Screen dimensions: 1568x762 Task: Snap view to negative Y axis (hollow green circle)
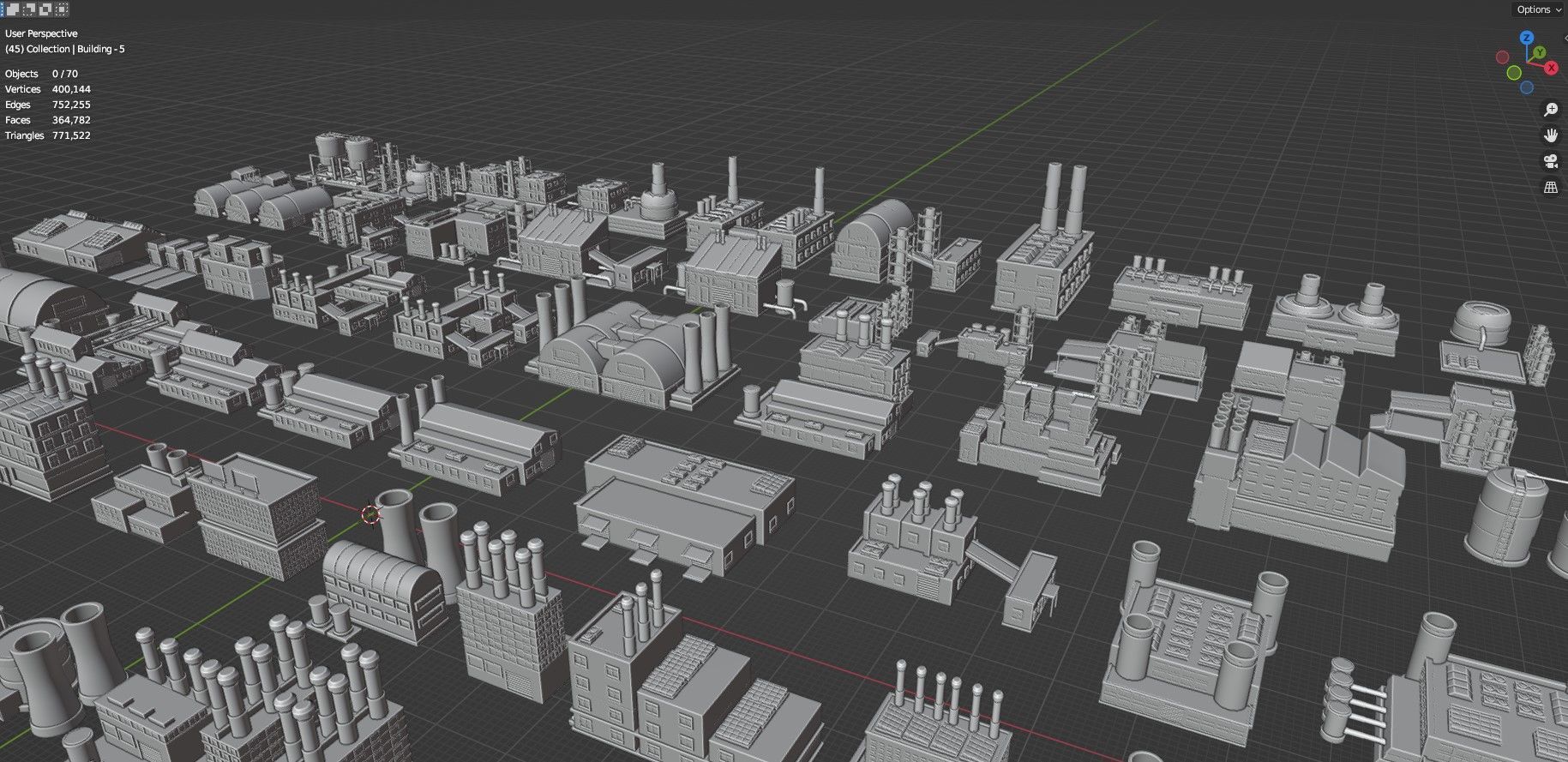(x=1514, y=73)
